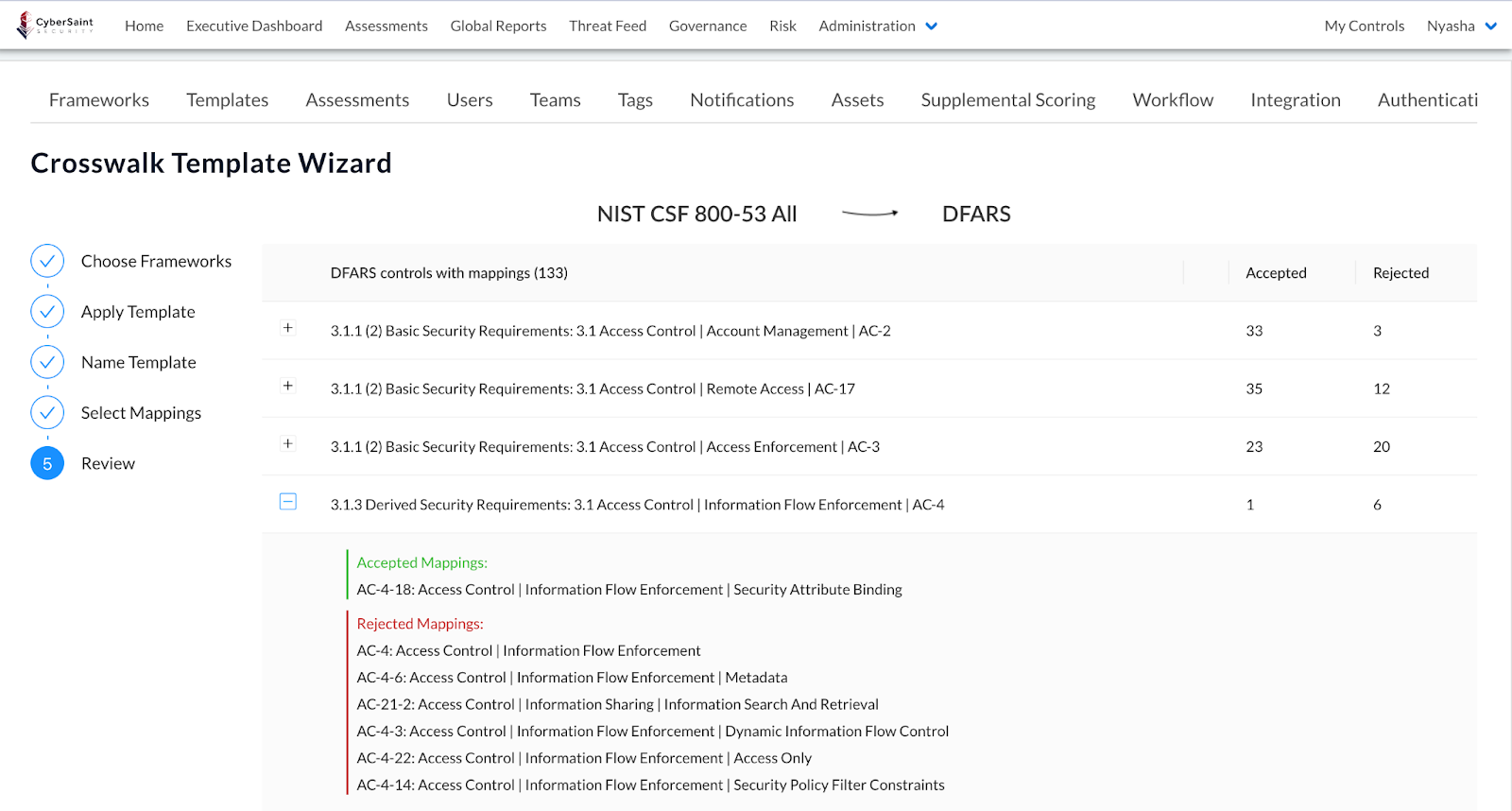Expand the Access Enforcement AC-3 row
Viewport: 1512px width, 811px height.
pyautogui.click(x=288, y=443)
